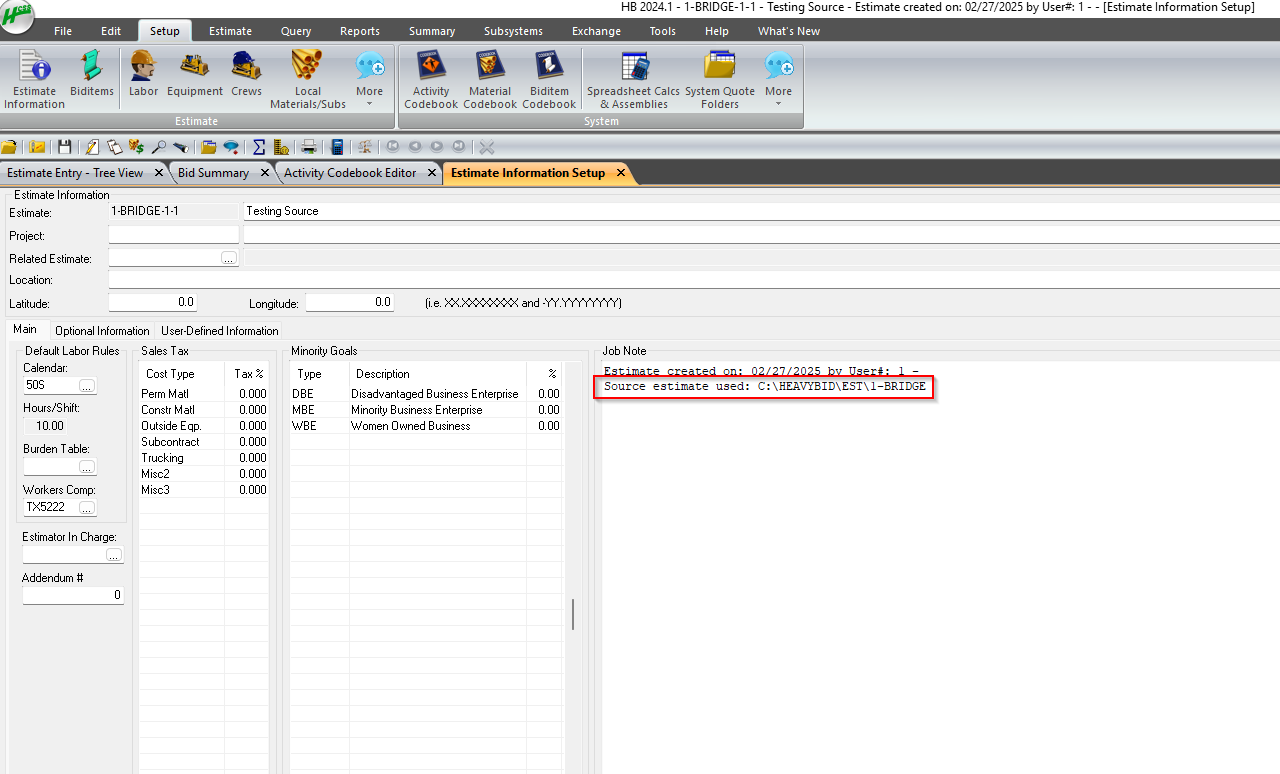This screenshot has height=774, width=1280.
Task: Open the Estimate menu tab
Action: (230, 31)
